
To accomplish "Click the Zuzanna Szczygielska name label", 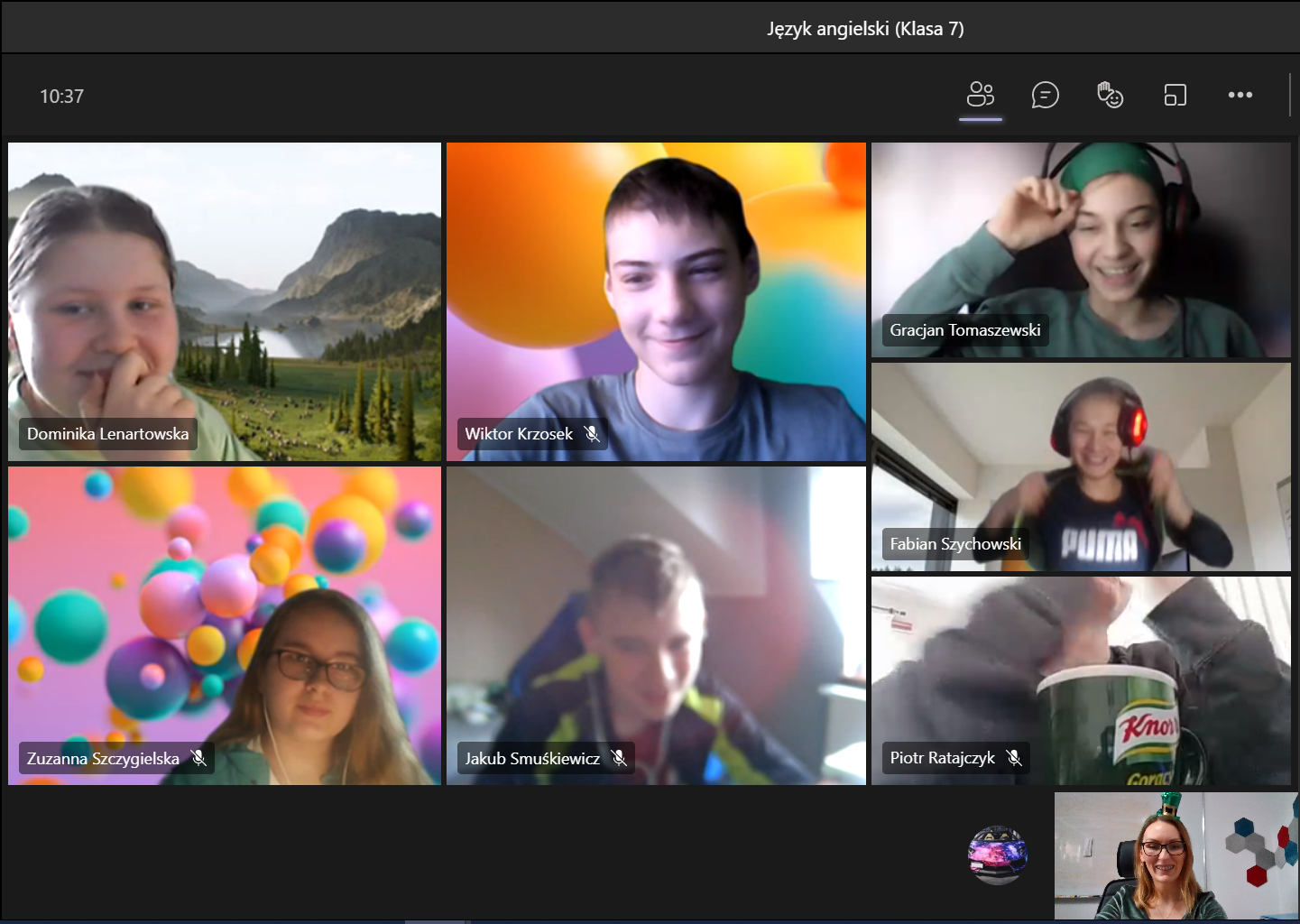I will [x=103, y=758].
